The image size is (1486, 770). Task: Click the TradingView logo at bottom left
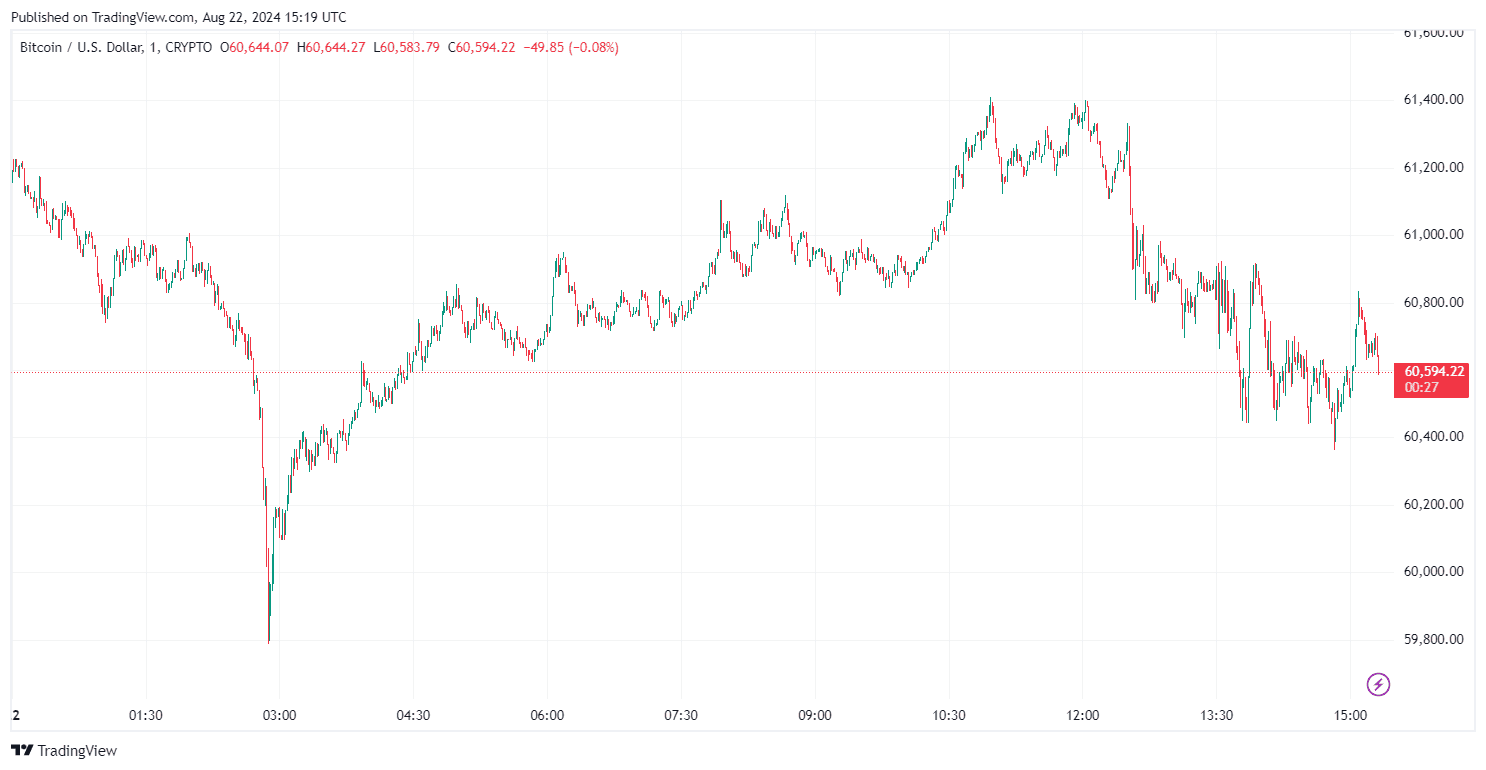[x=64, y=750]
